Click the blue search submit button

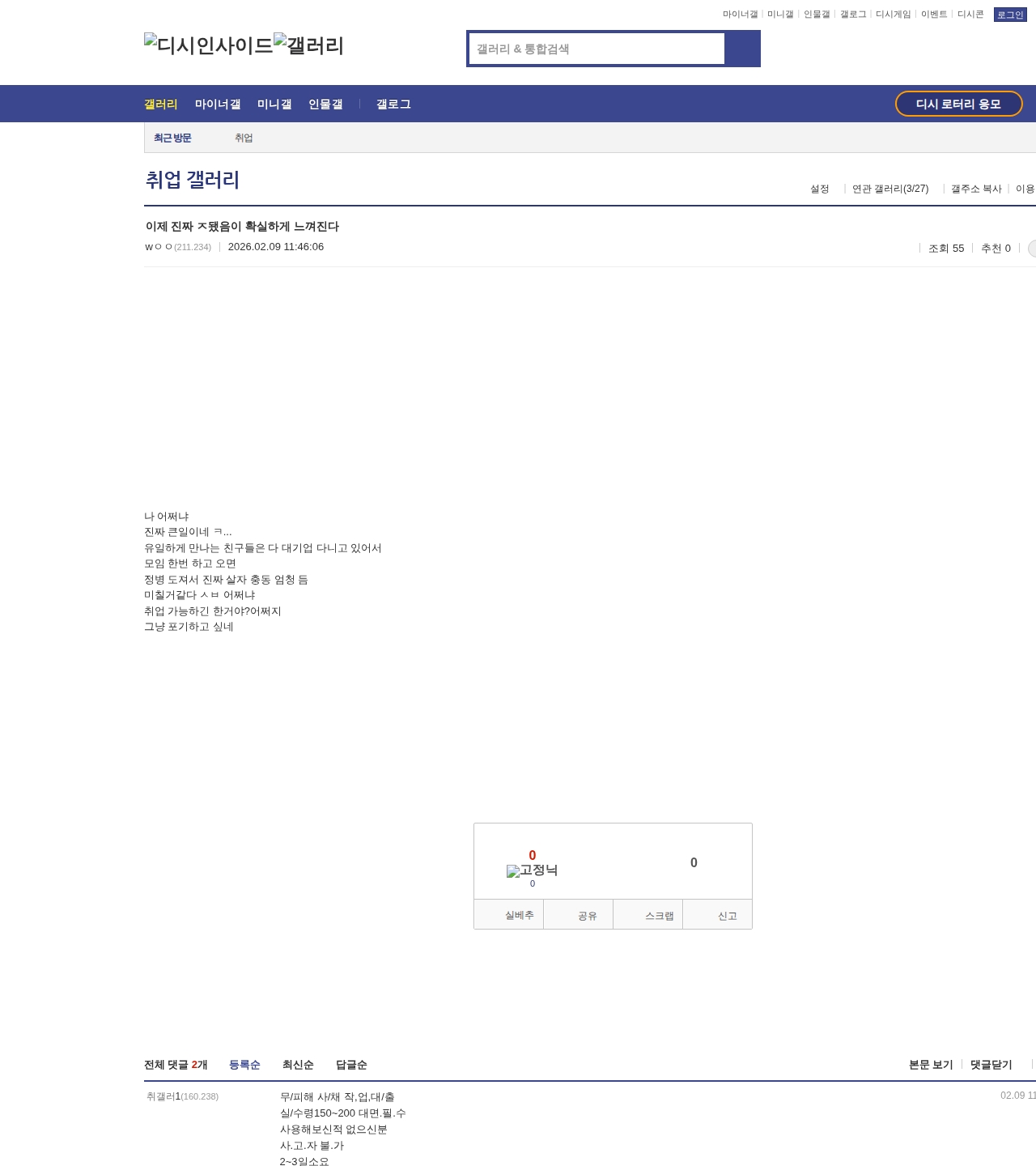coord(742,49)
